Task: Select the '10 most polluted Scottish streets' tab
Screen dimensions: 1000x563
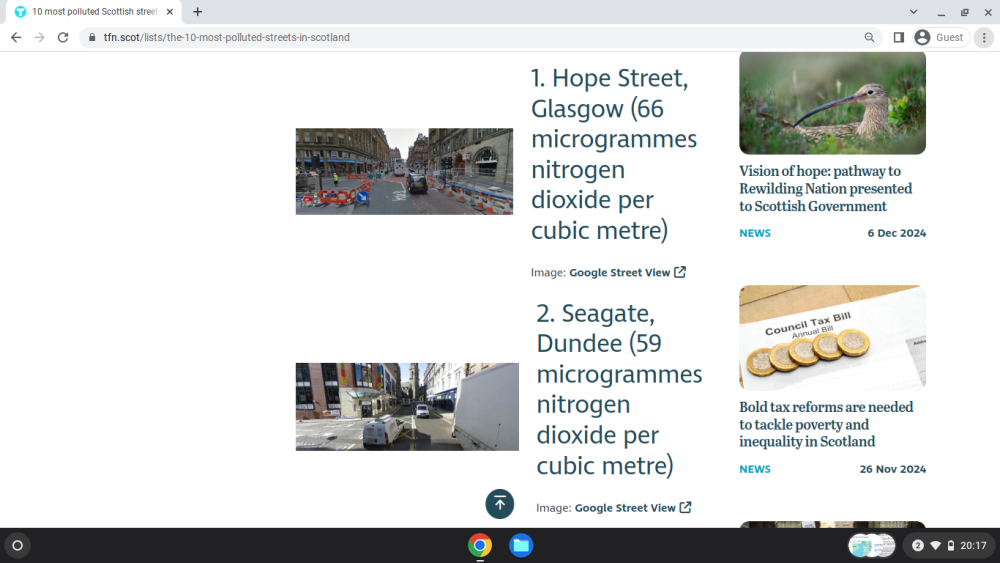Action: 94,11
